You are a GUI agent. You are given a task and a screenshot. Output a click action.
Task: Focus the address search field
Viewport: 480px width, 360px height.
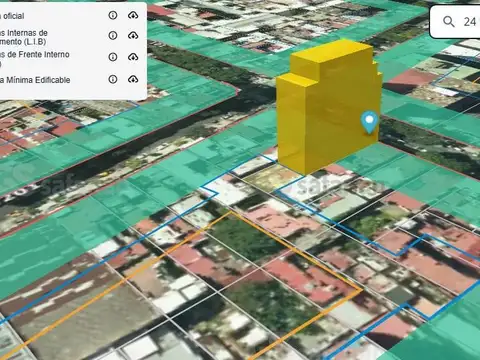(x=455, y=22)
